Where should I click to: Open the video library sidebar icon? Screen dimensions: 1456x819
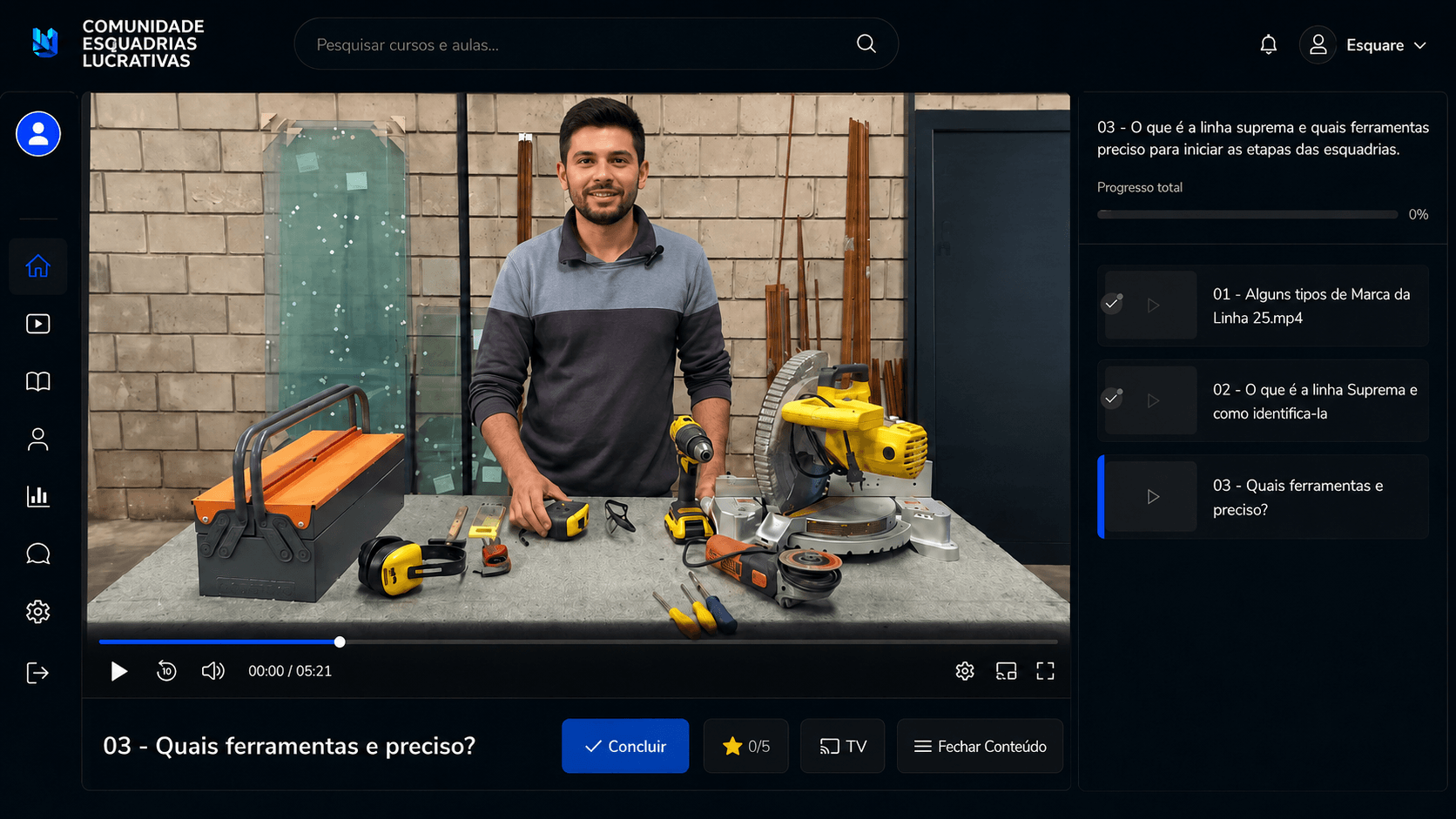[x=37, y=324]
